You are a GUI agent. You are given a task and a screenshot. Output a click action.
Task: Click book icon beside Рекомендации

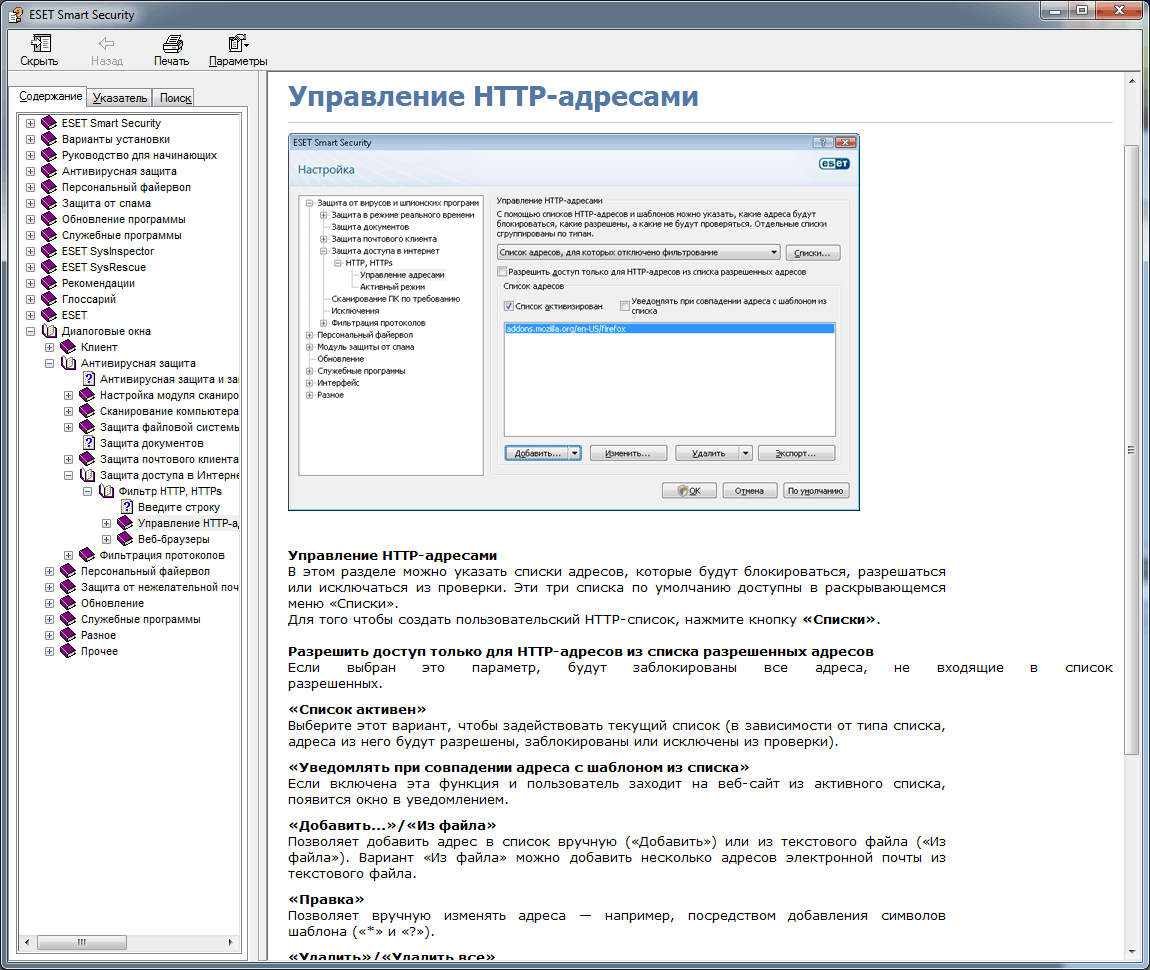coord(49,283)
